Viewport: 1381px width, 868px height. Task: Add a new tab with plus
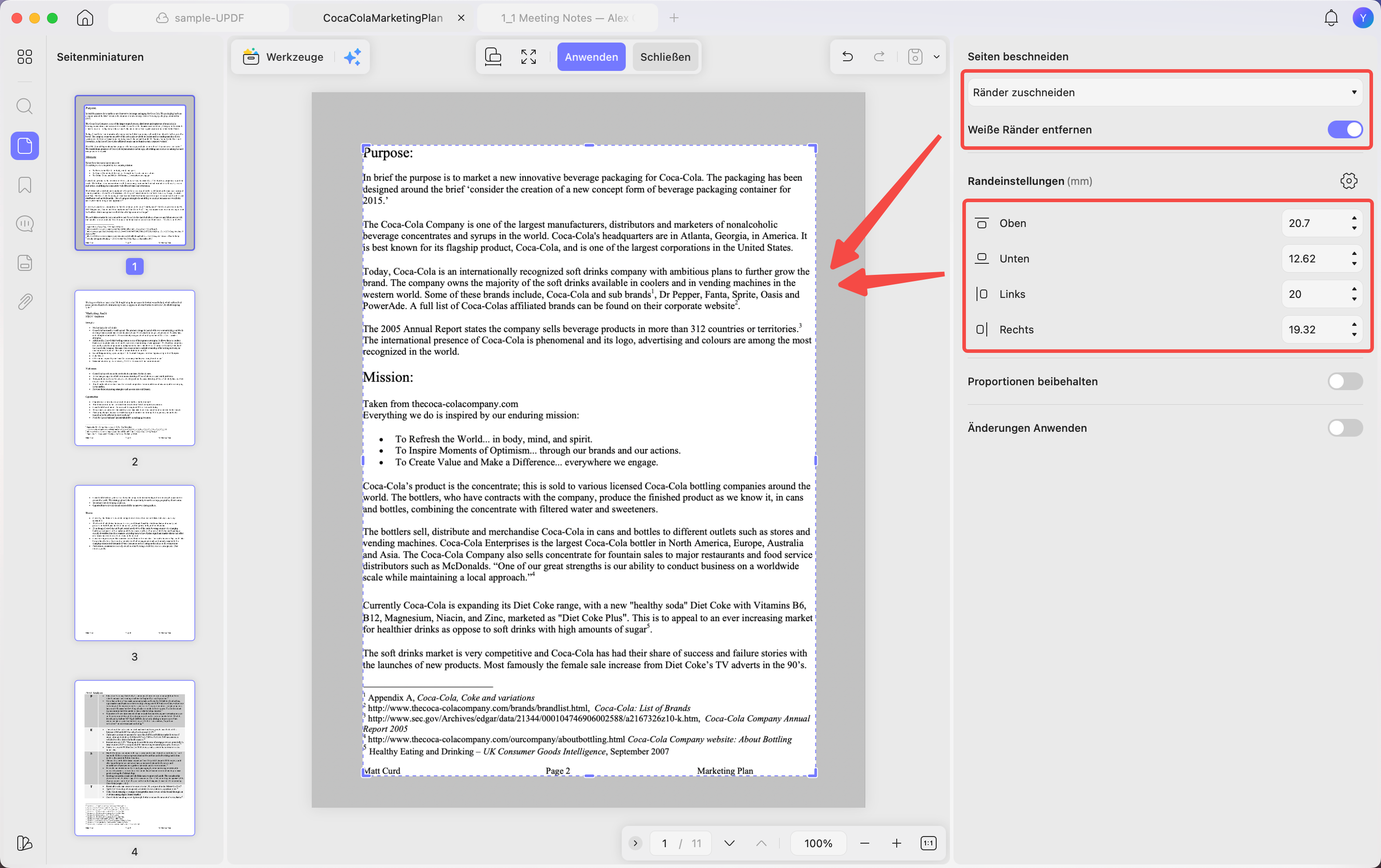tap(674, 18)
